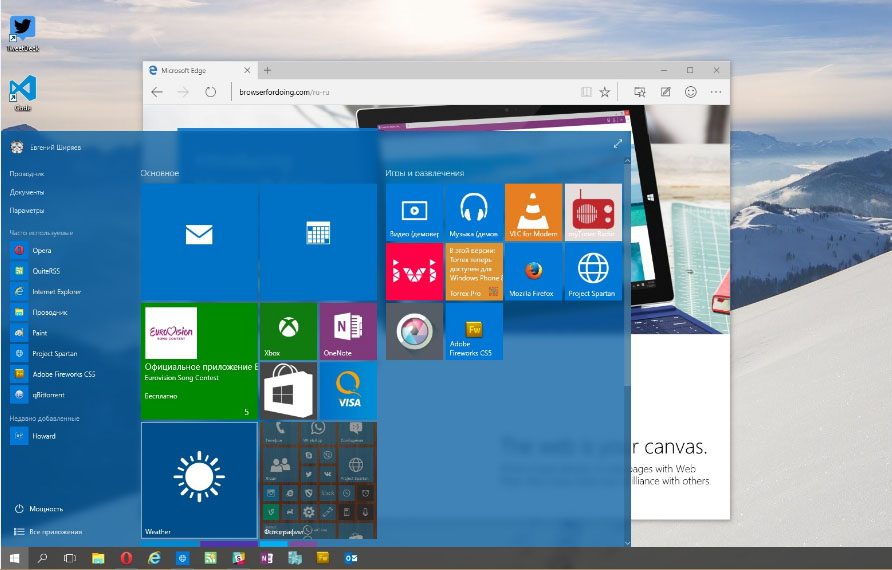Viewport: 892px width, 570px height.
Task: Click Edge forward navigation arrow
Action: pos(183,92)
